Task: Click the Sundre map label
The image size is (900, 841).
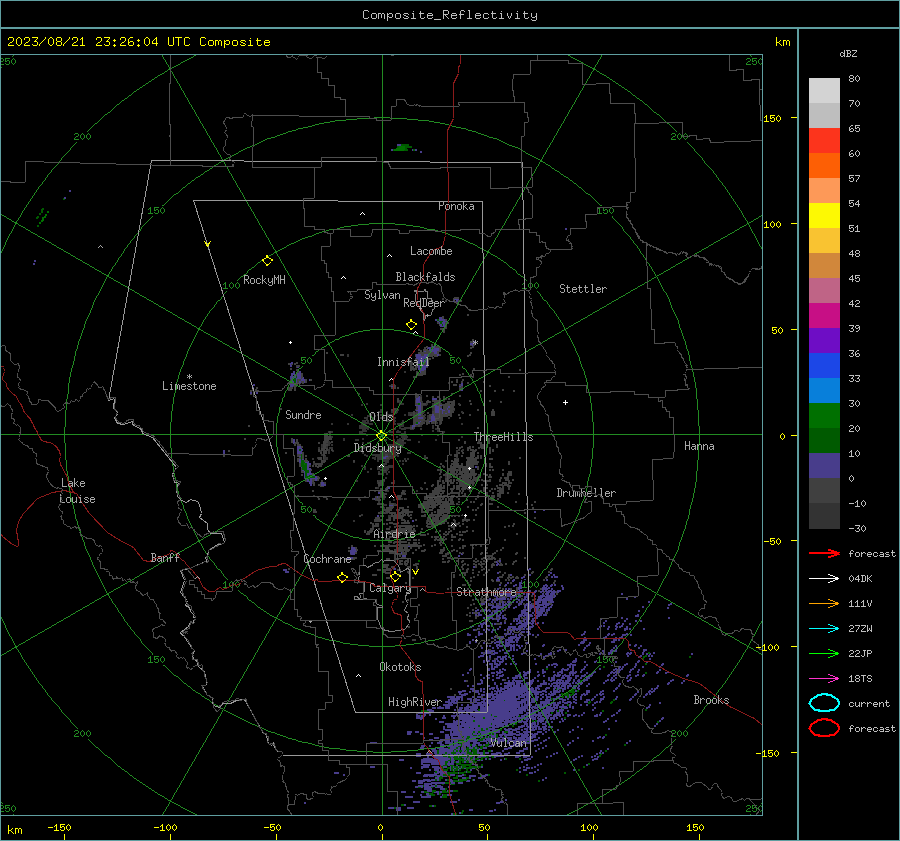Action: point(303,415)
